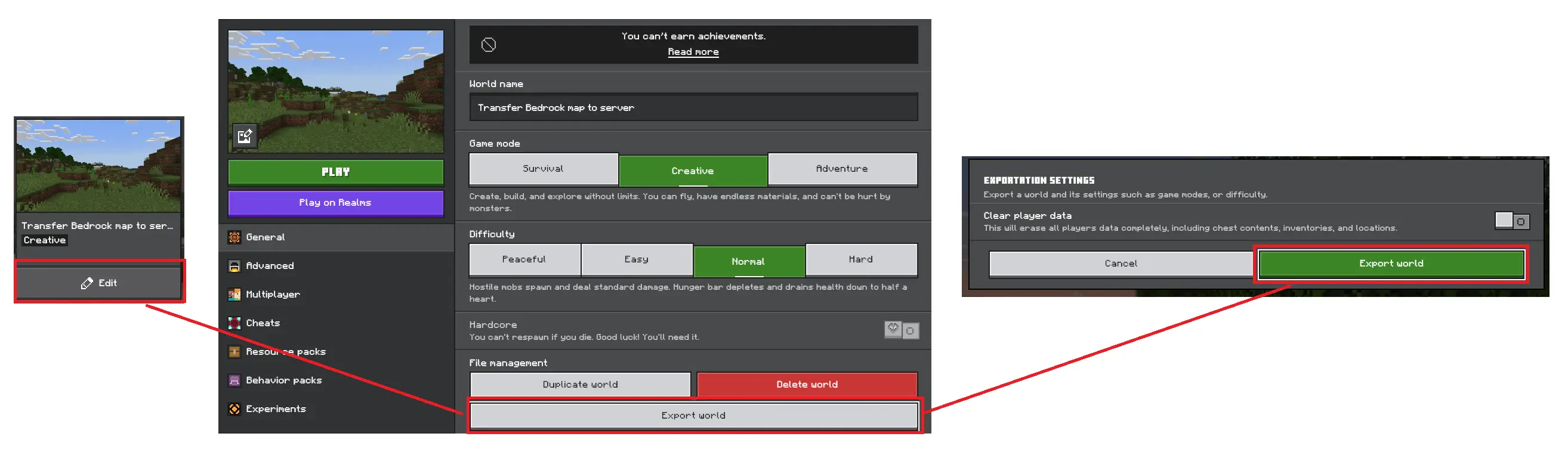Click the large world preview image

pyautogui.click(x=335, y=91)
